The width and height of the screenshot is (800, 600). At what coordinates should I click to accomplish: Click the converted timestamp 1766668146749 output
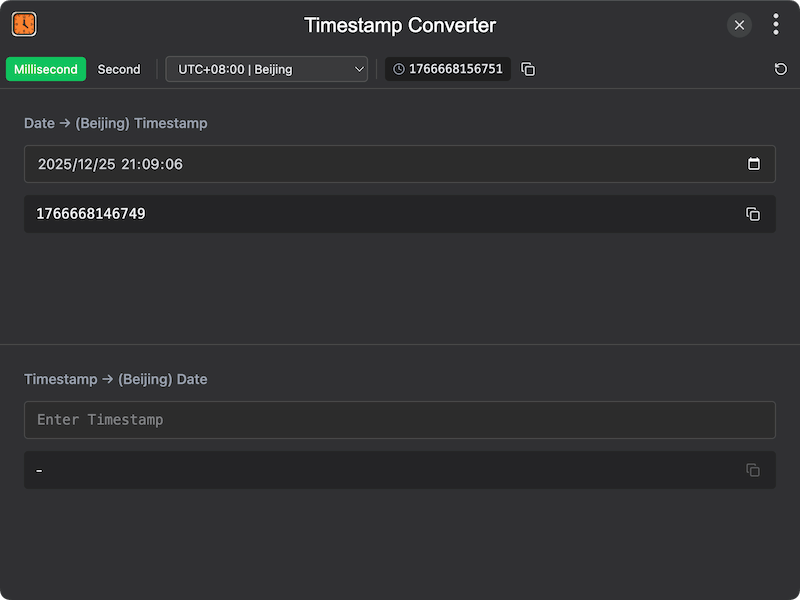coord(91,214)
